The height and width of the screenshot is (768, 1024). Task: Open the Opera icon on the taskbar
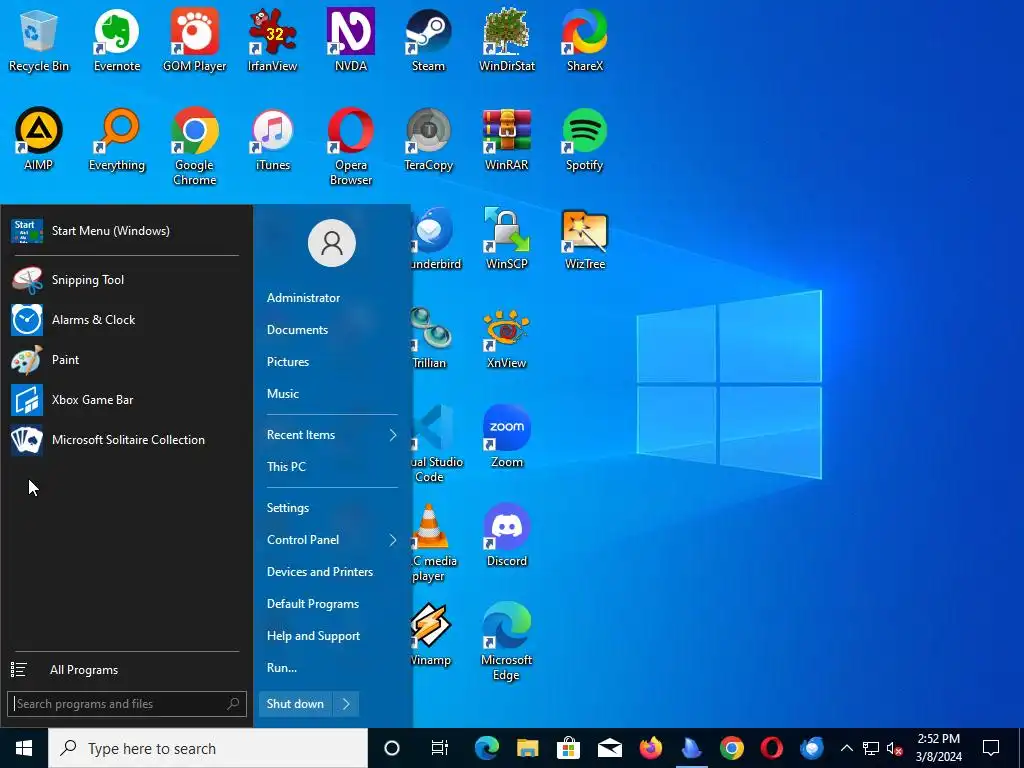click(x=771, y=748)
